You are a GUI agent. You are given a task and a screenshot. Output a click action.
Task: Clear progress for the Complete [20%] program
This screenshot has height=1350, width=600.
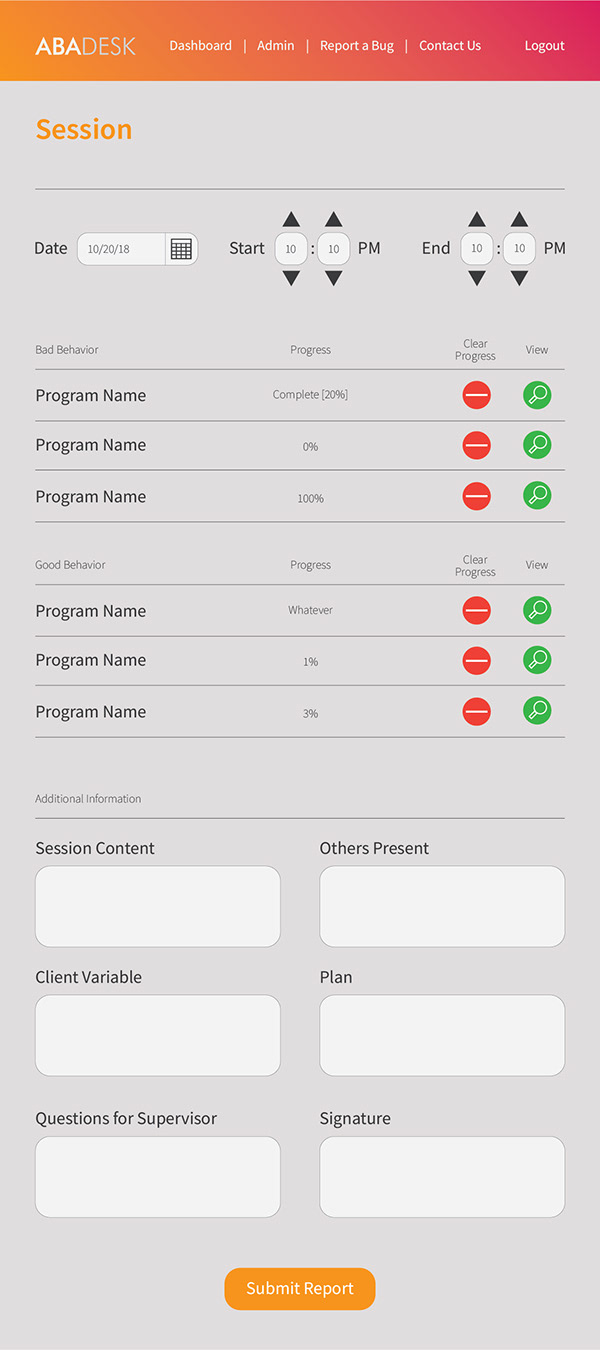click(476, 395)
